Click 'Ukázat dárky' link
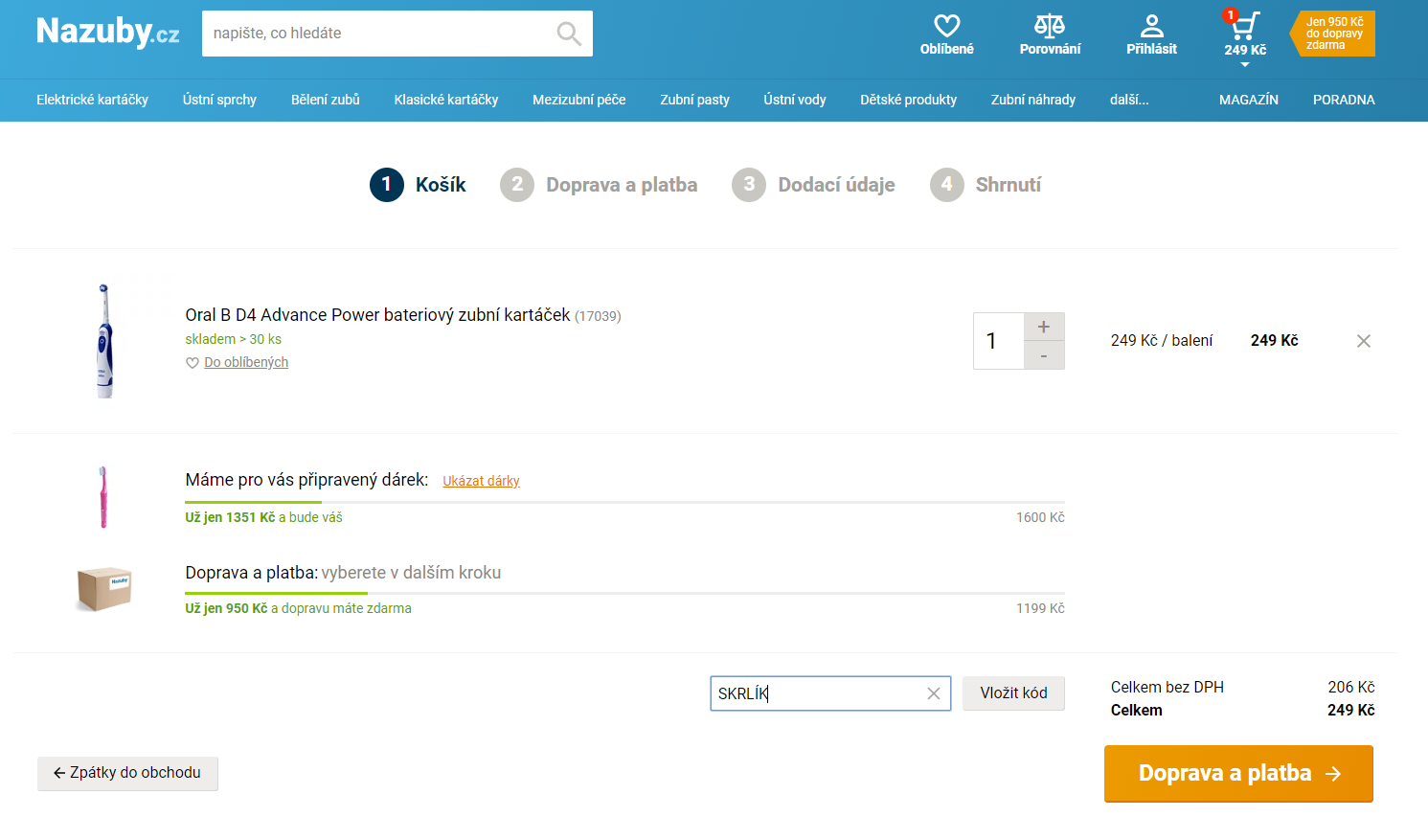The height and width of the screenshot is (840, 1428). 481,481
